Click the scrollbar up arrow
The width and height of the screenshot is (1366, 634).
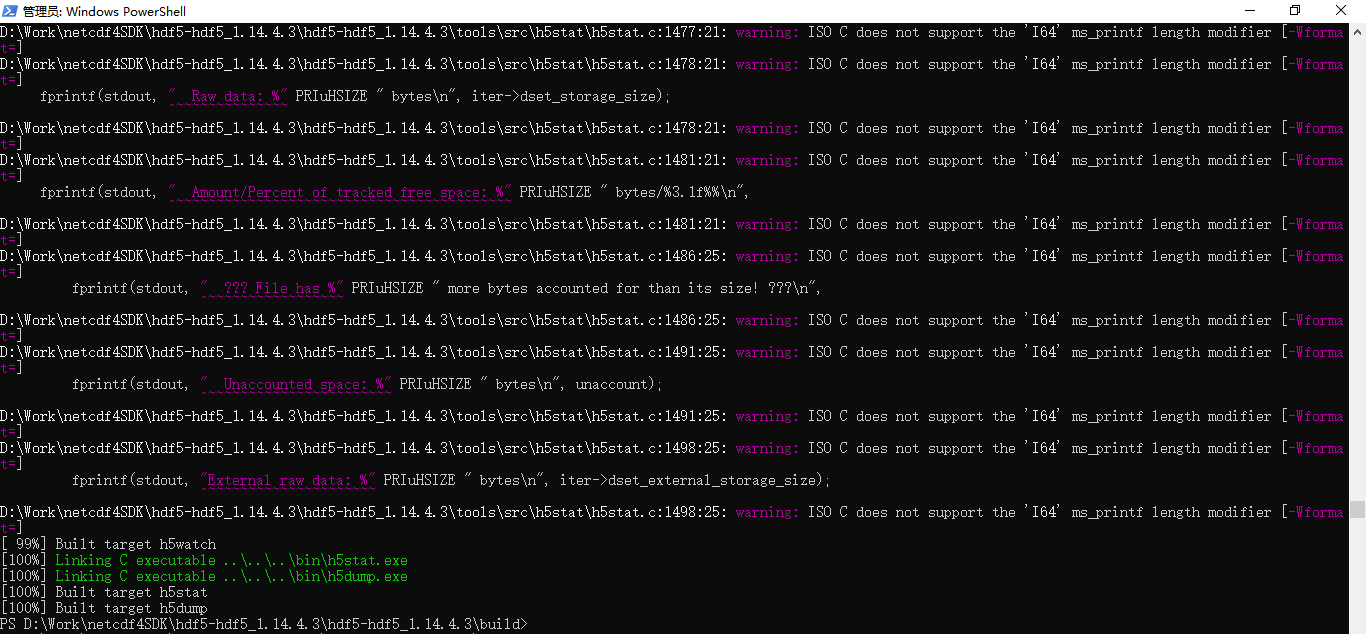1357,31
